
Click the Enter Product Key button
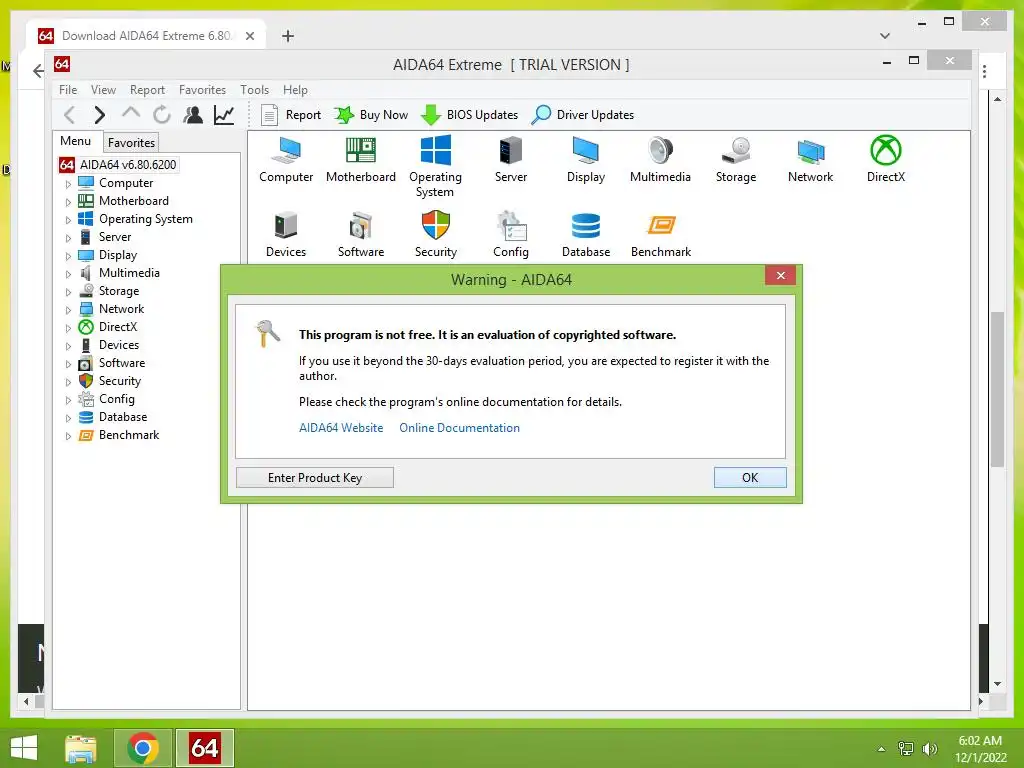click(x=315, y=477)
